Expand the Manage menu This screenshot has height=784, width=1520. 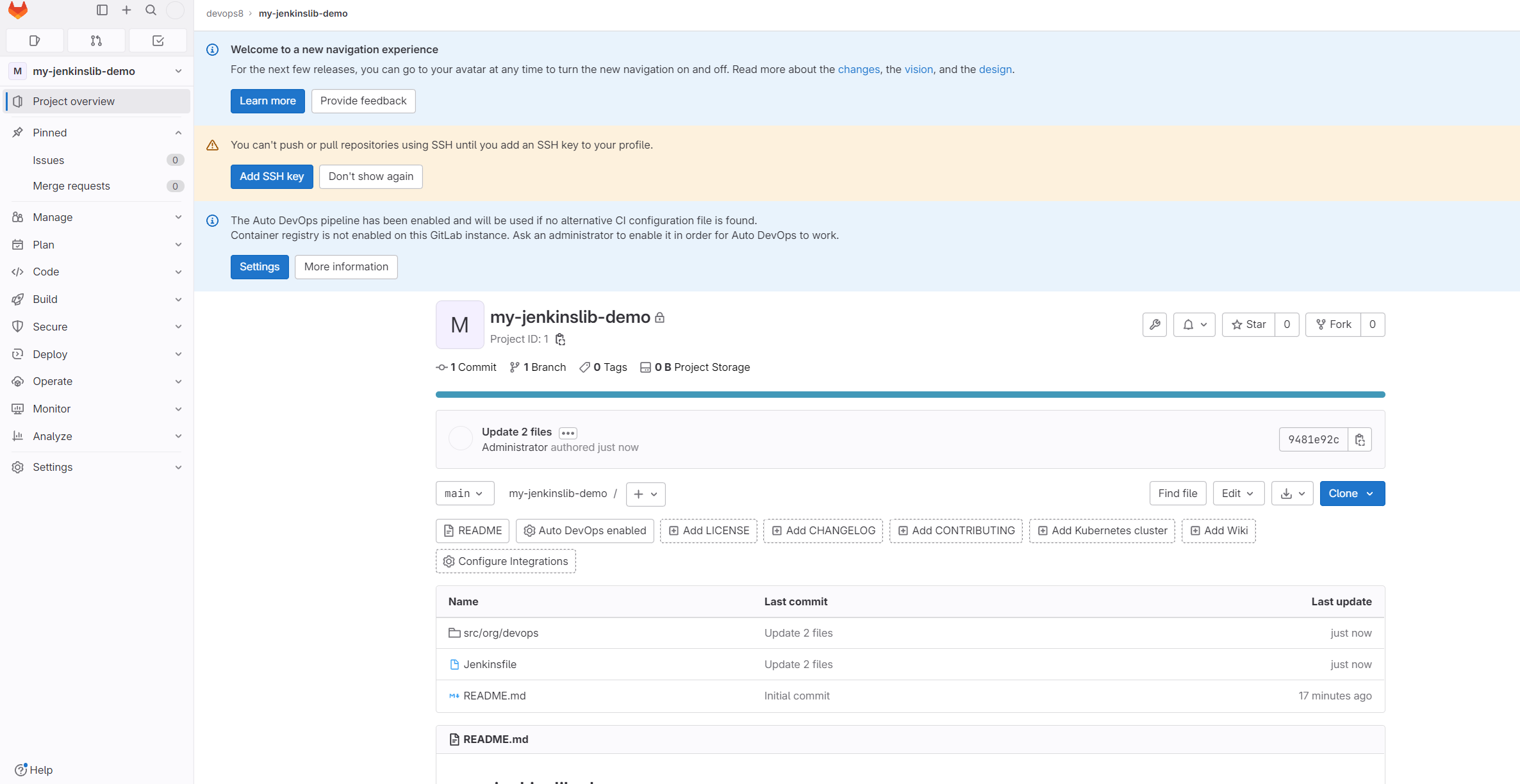tap(97, 217)
